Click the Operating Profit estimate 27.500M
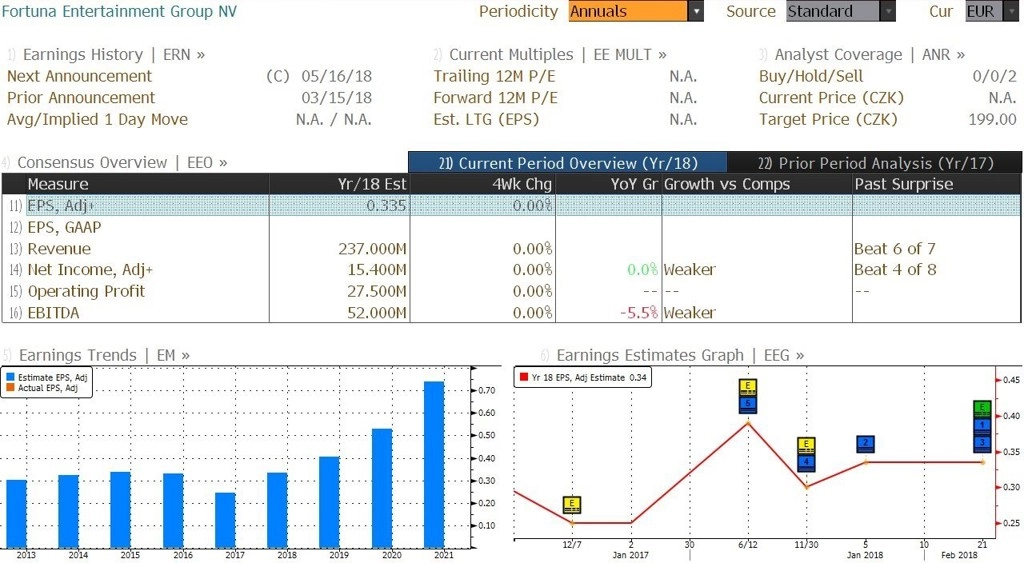The height and width of the screenshot is (563, 1024). tap(377, 291)
